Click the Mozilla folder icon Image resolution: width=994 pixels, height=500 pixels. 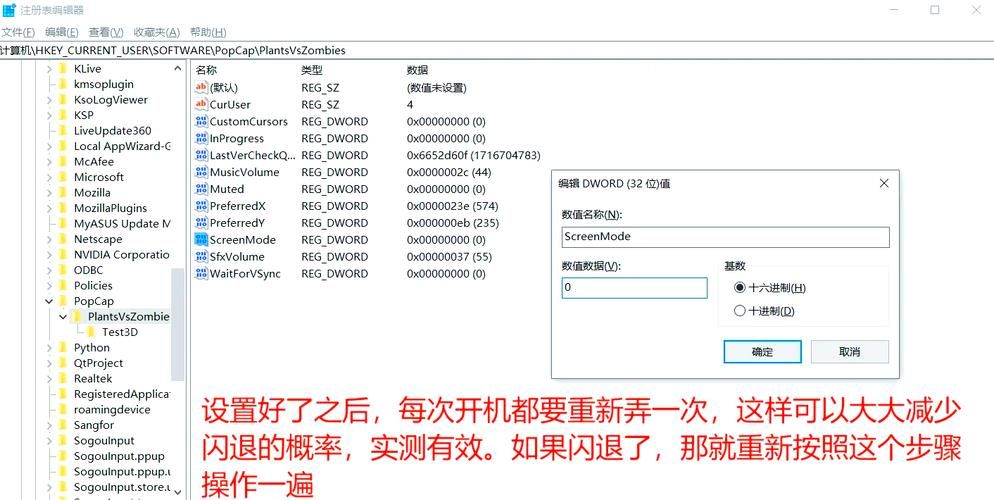coord(62,193)
